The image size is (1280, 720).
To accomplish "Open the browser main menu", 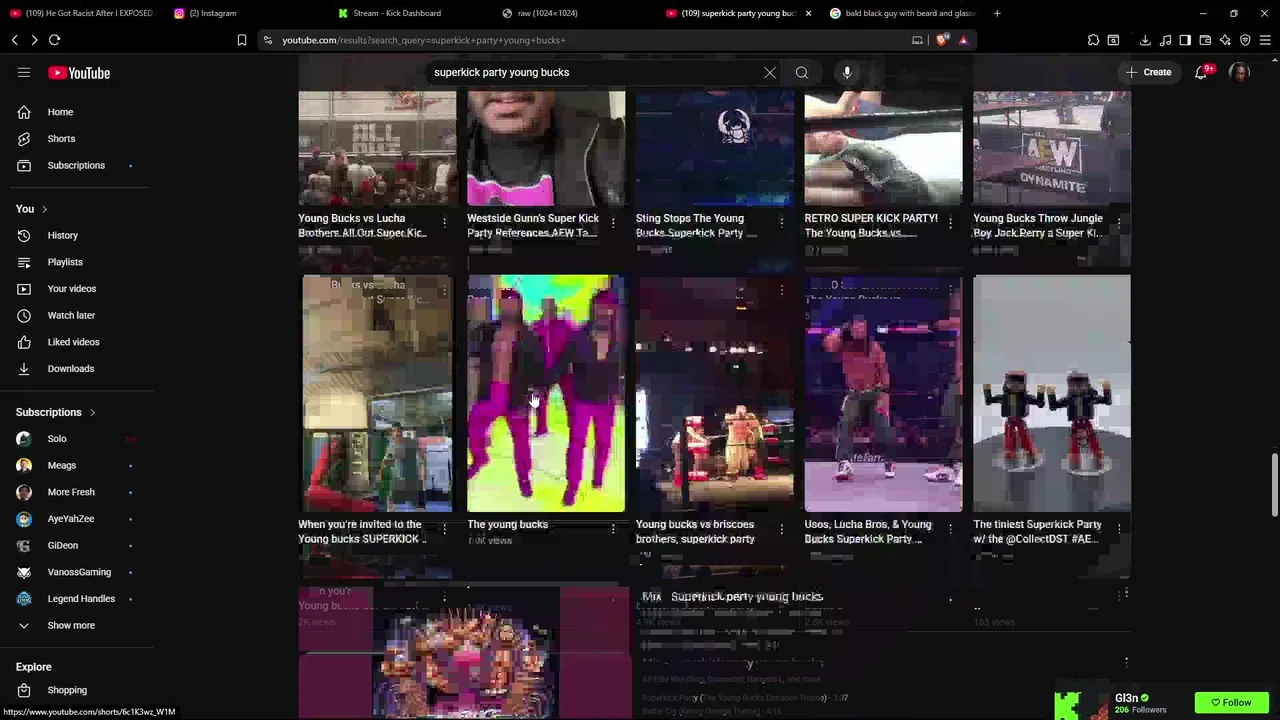I will pyautogui.click(x=1265, y=40).
